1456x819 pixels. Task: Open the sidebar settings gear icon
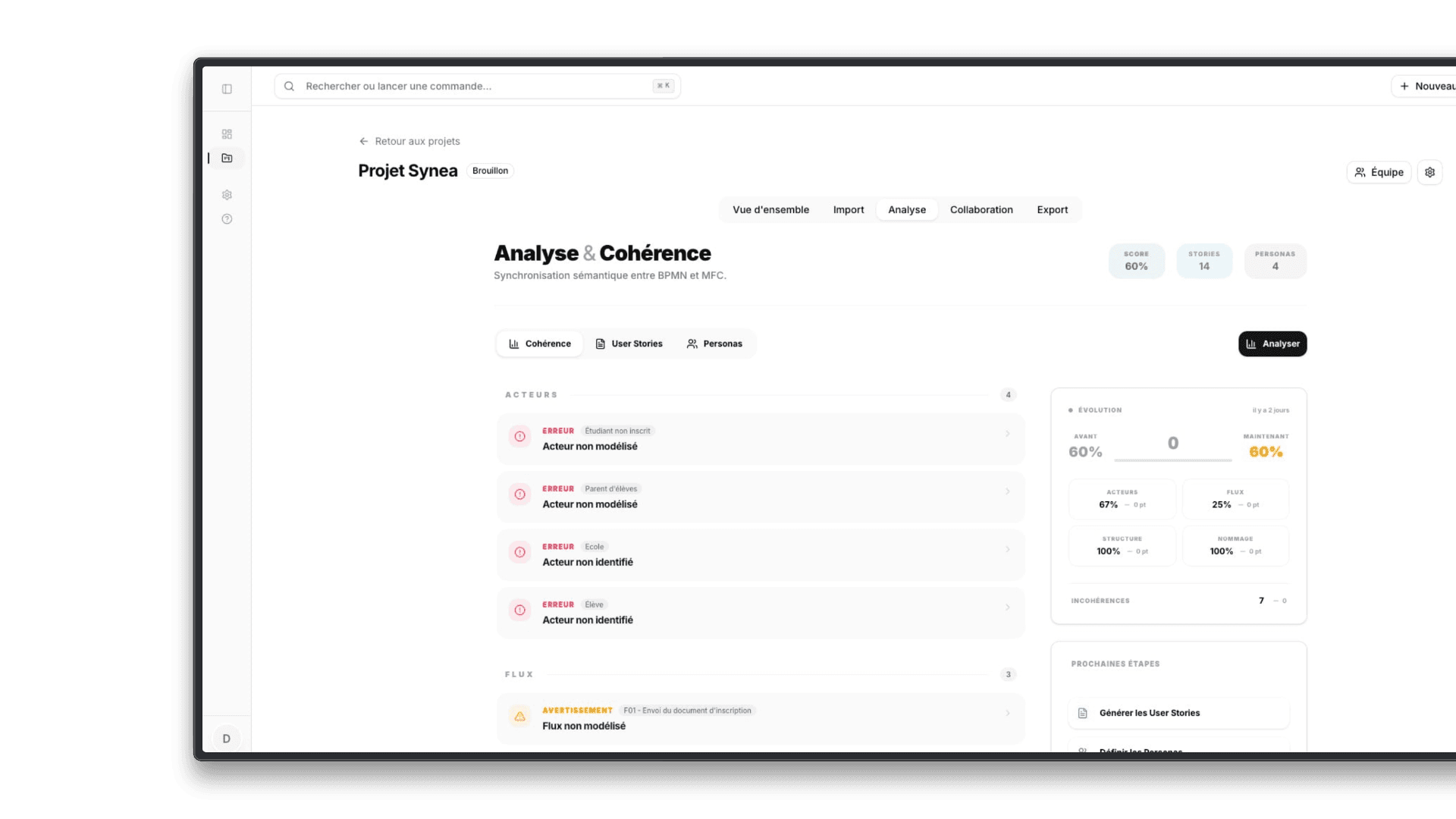click(227, 195)
